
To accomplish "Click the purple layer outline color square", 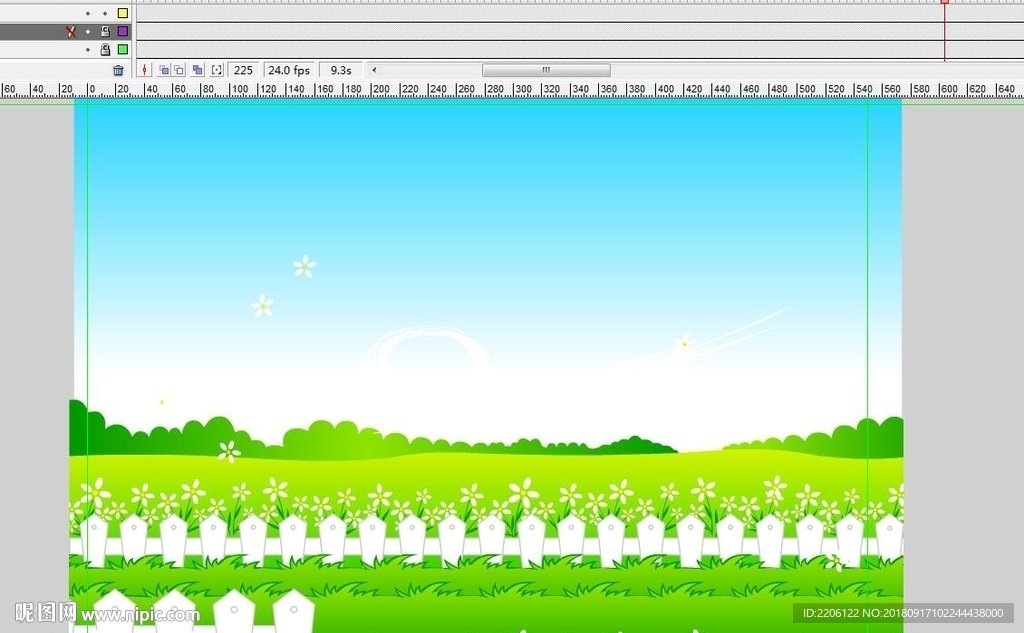I will [x=123, y=31].
